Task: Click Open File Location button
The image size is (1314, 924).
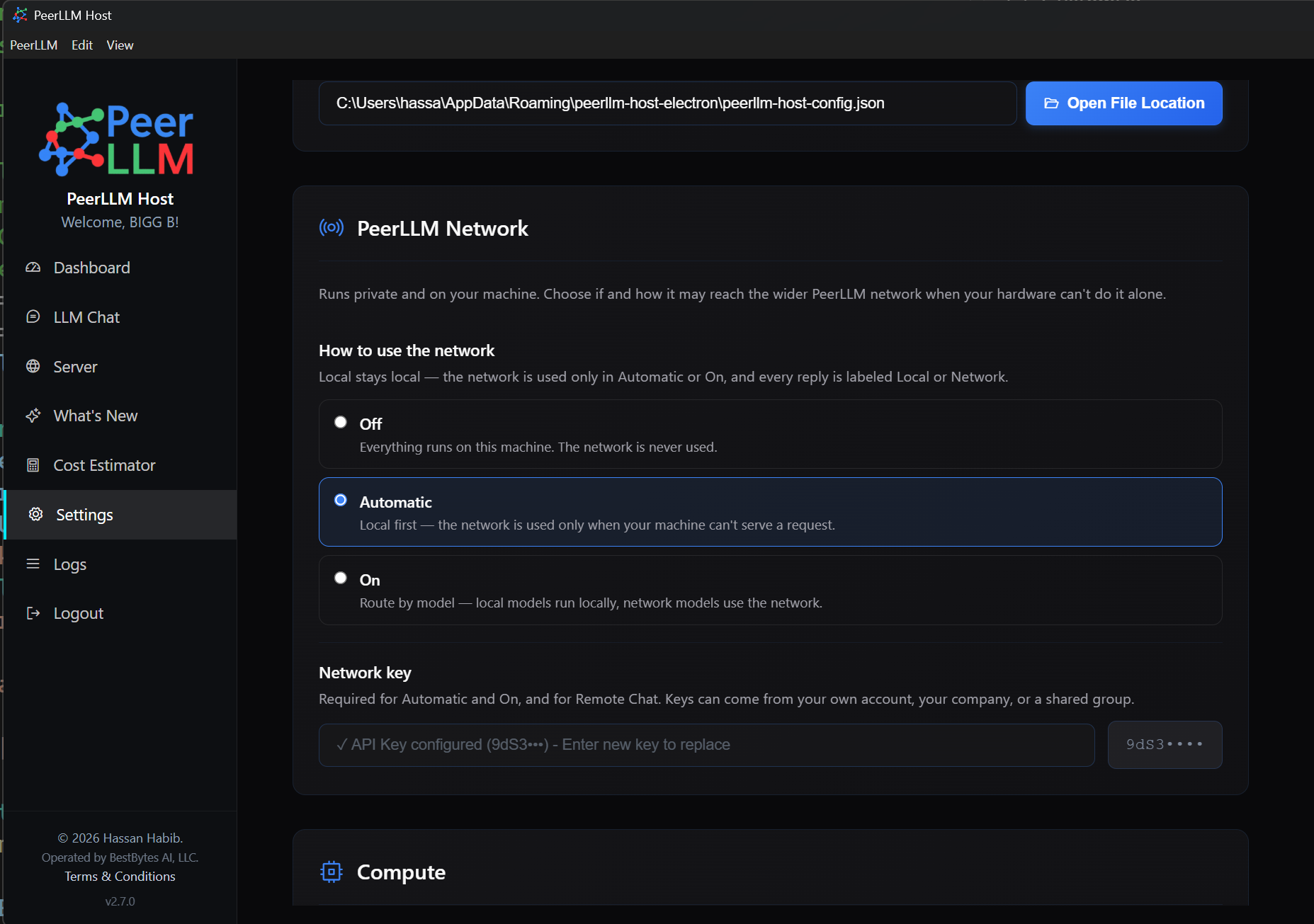Action: pos(1123,103)
